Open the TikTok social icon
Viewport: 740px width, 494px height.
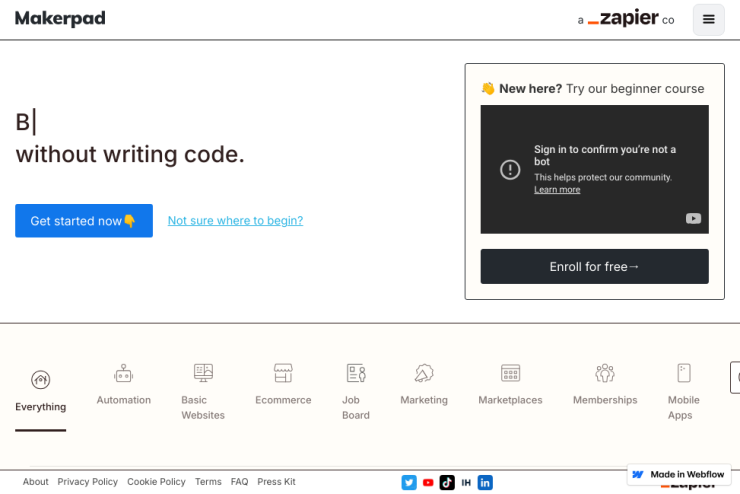pyautogui.click(x=447, y=482)
